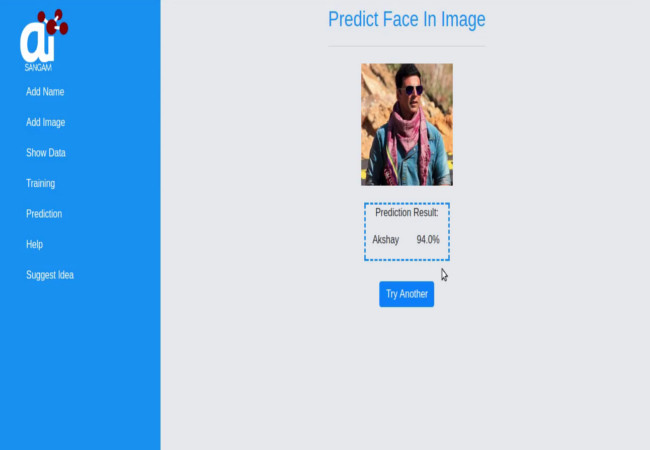This screenshot has height=450, width=650.
Task: Click the Try Another button
Action: (407, 294)
